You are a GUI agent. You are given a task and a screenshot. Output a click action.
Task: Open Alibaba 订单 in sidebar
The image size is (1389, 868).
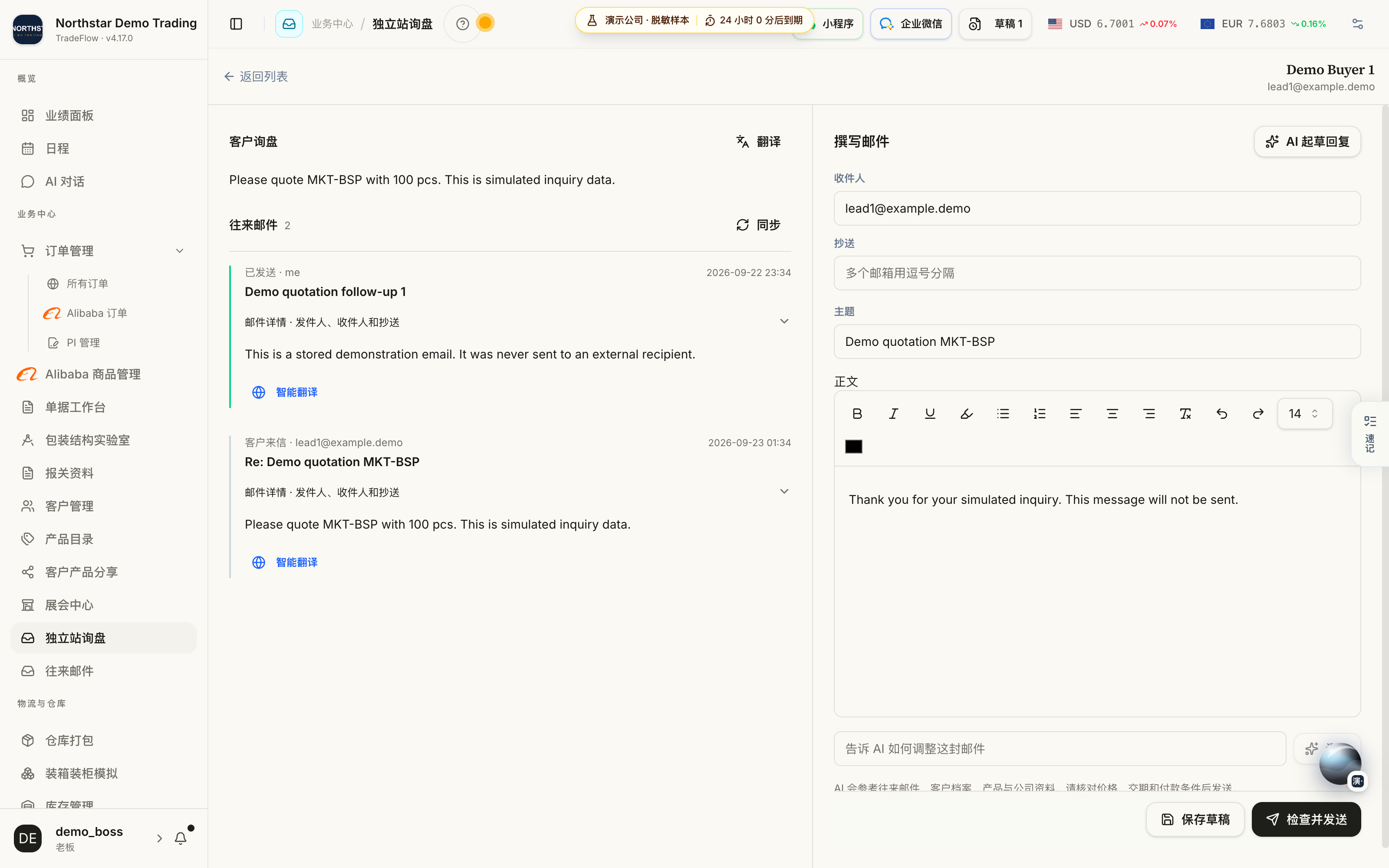[x=96, y=313]
